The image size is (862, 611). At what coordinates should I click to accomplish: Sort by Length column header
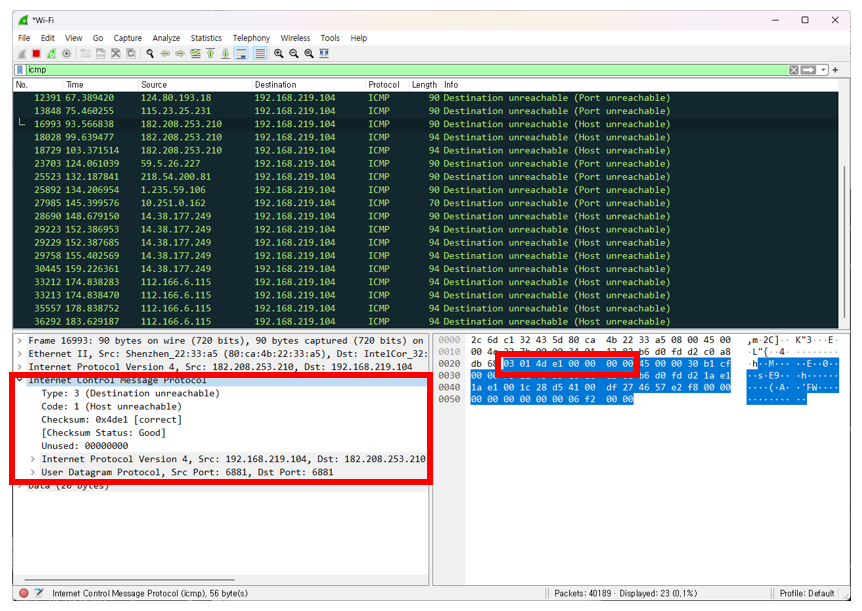(x=424, y=85)
